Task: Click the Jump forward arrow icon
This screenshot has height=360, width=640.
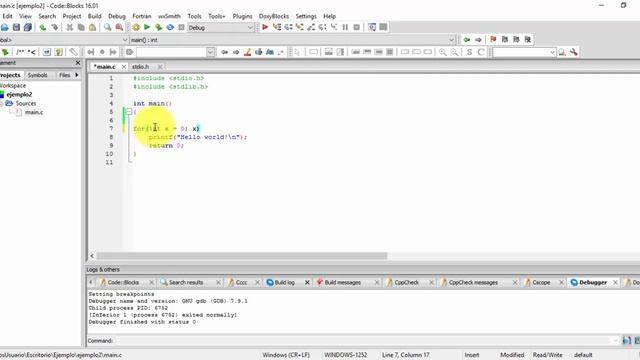Action: point(478,40)
